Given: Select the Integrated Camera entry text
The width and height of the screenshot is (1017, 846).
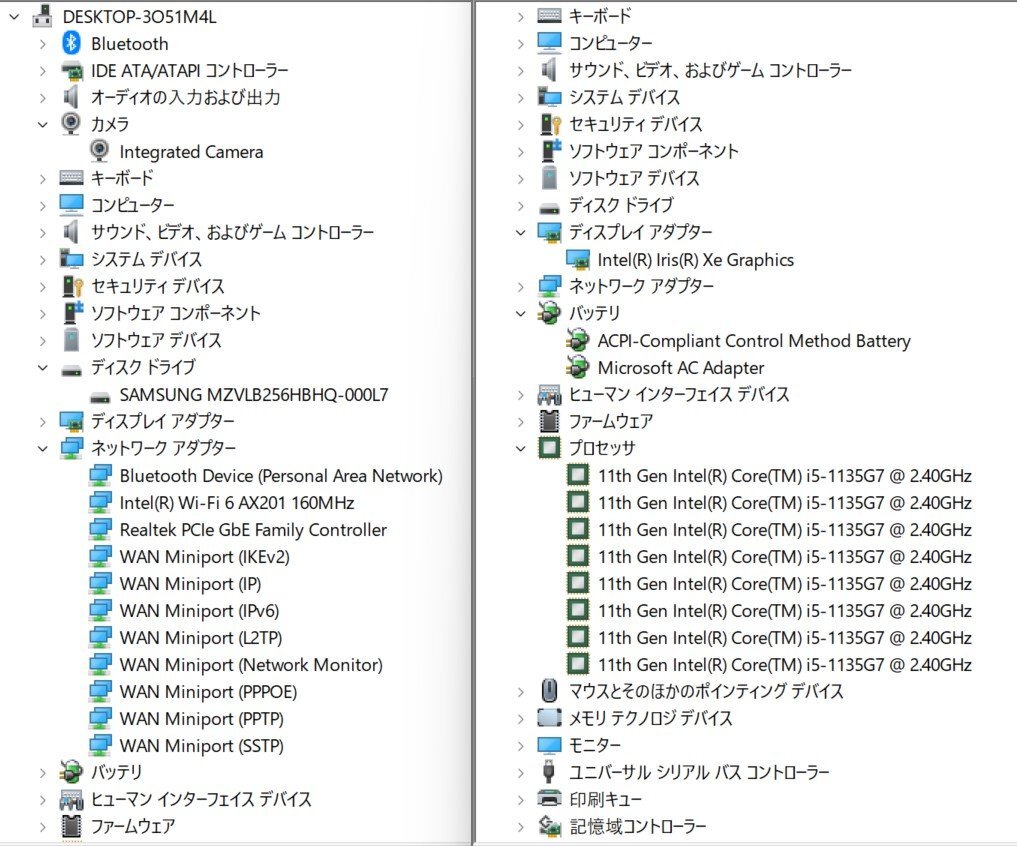Looking at the screenshot, I should (x=191, y=152).
